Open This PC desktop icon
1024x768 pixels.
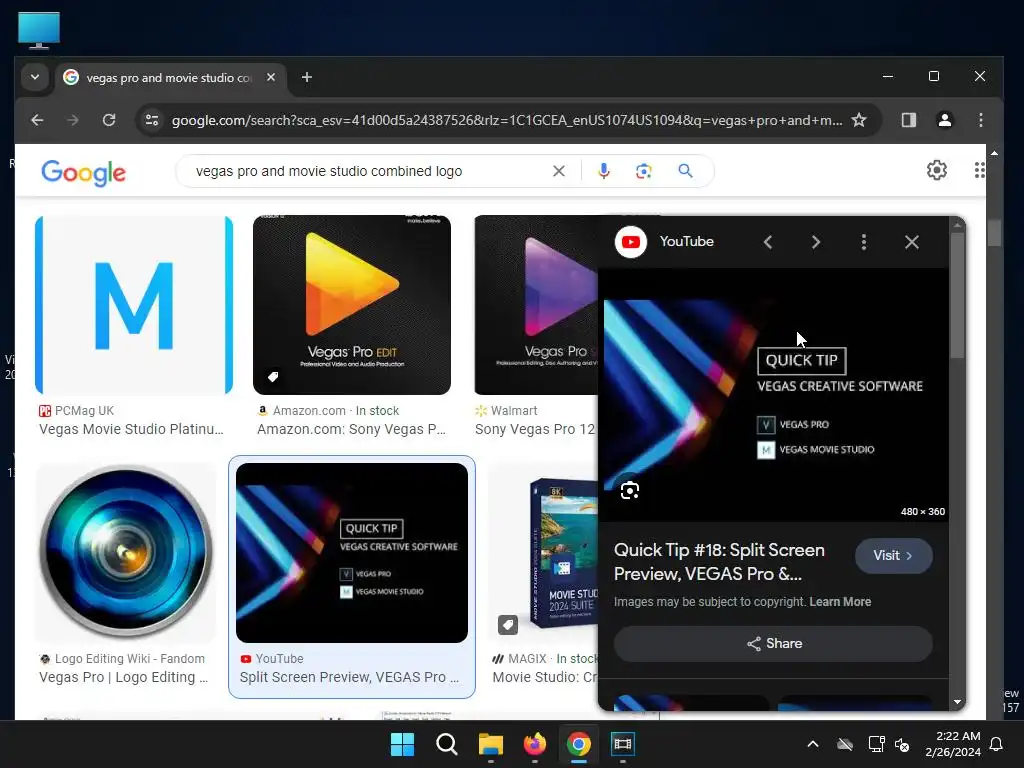coord(39,30)
